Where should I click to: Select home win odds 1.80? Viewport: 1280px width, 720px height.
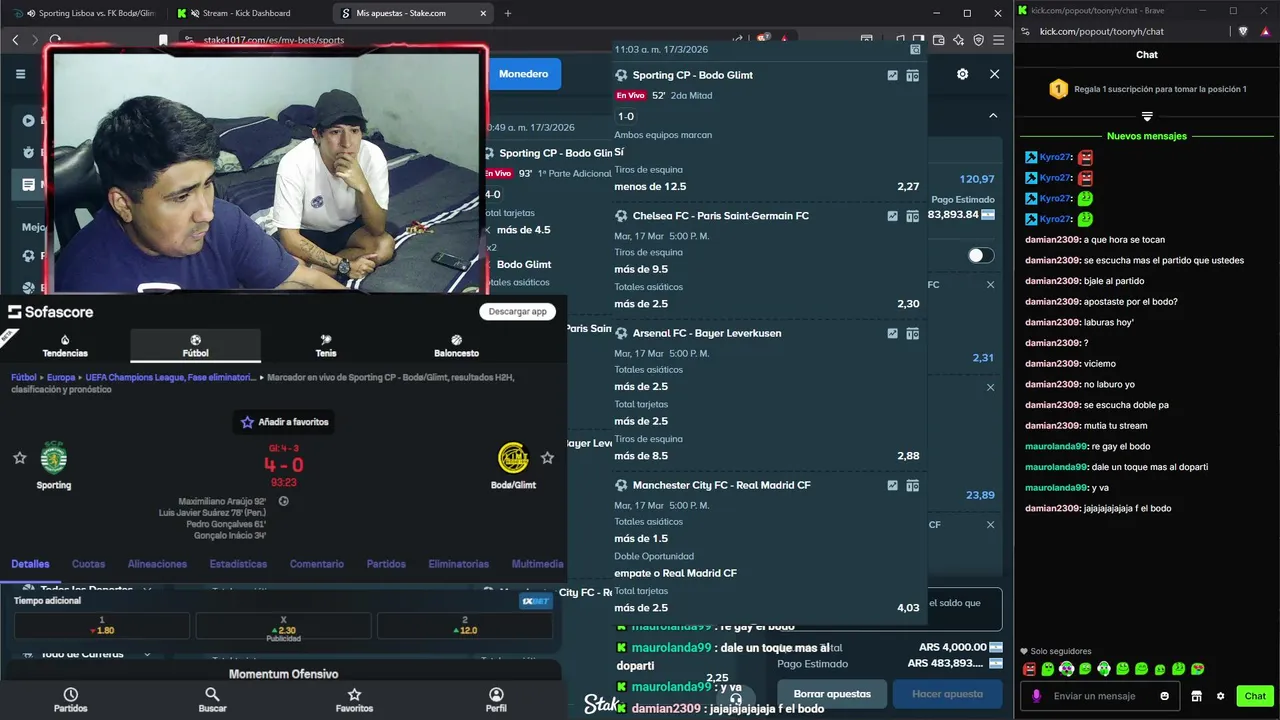[102, 626]
